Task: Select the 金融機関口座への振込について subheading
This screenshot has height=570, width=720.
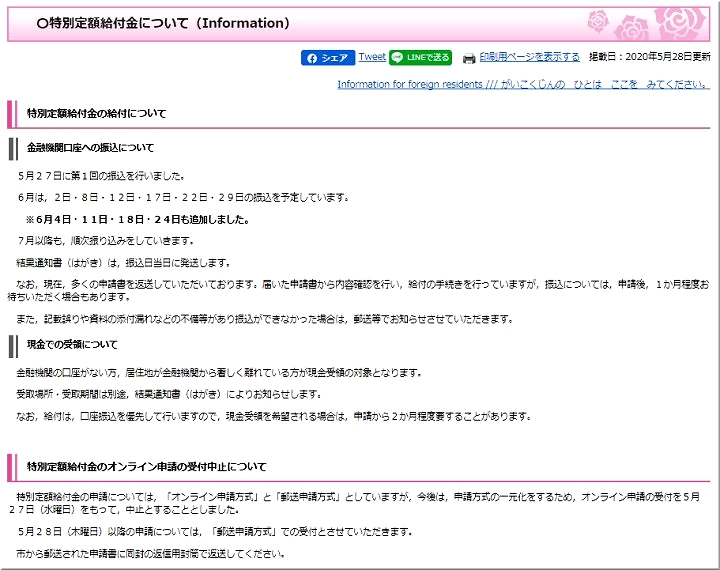Action: (90, 148)
